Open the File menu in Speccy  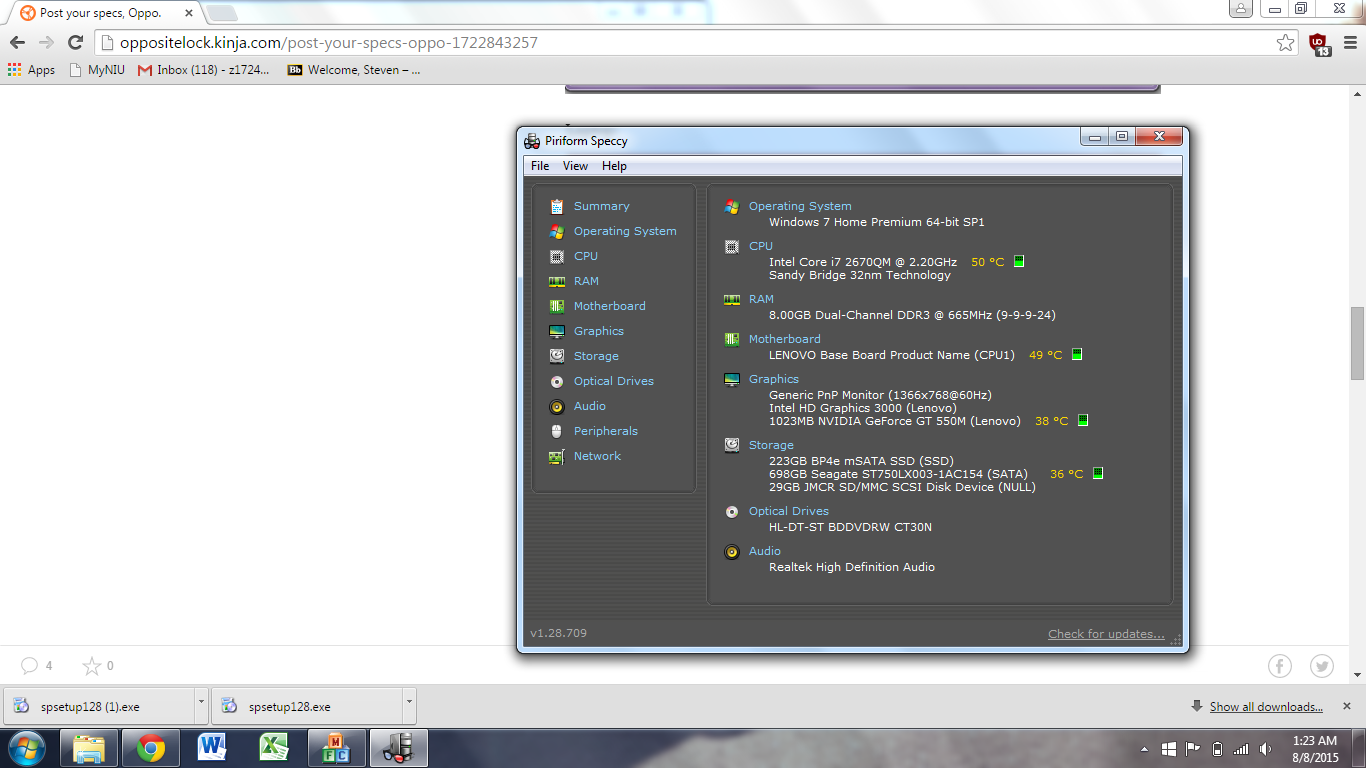click(540, 166)
